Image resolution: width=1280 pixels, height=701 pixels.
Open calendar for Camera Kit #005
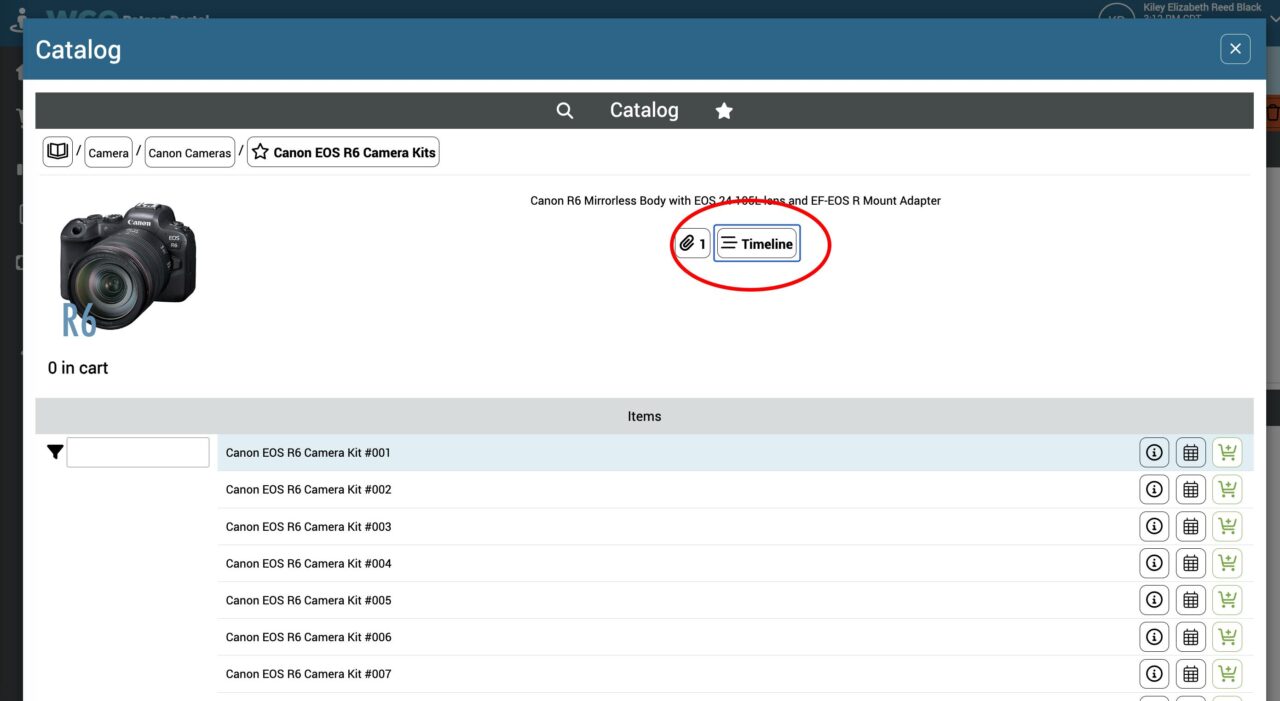coord(1190,600)
